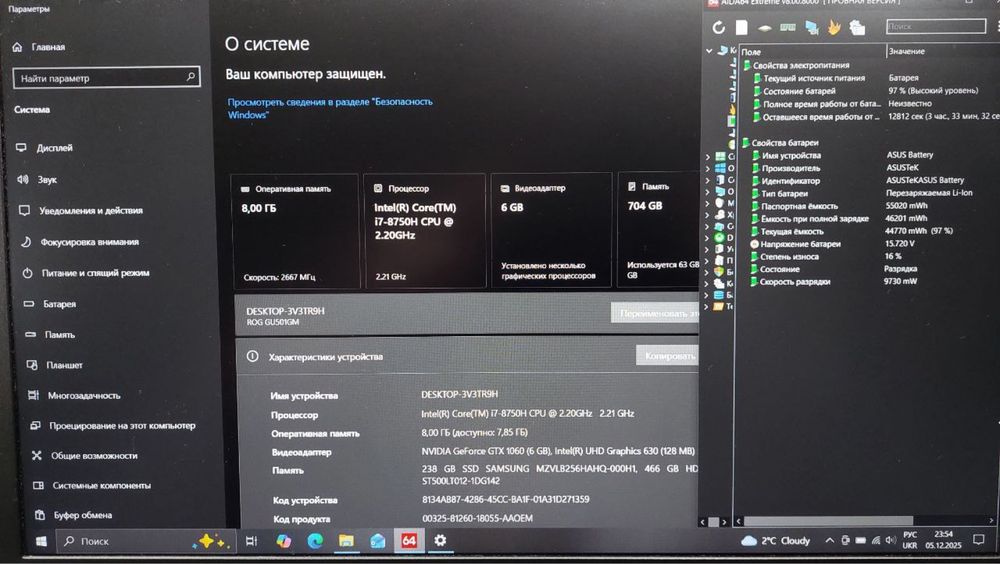Click Код продукта value 00325-81260-18055-AAOEM
The height and width of the screenshot is (564, 1000).
click(x=477, y=518)
